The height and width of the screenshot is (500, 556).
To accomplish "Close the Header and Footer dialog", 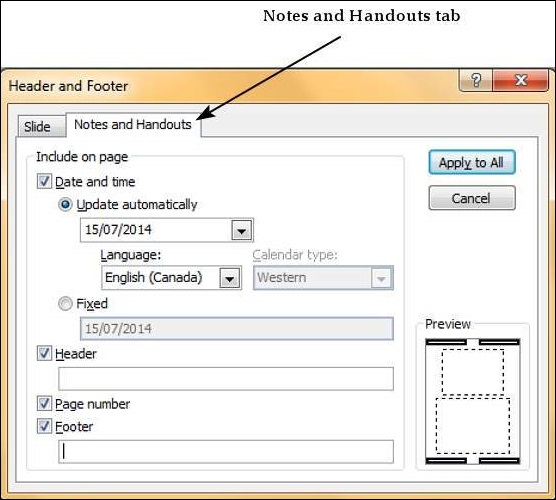I will click(x=521, y=80).
